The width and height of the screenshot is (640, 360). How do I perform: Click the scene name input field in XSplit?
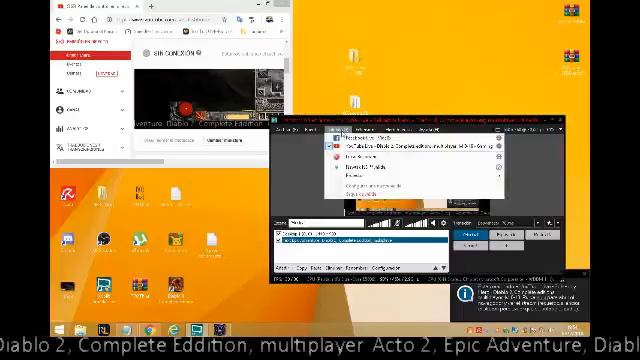[x=326, y=223]
